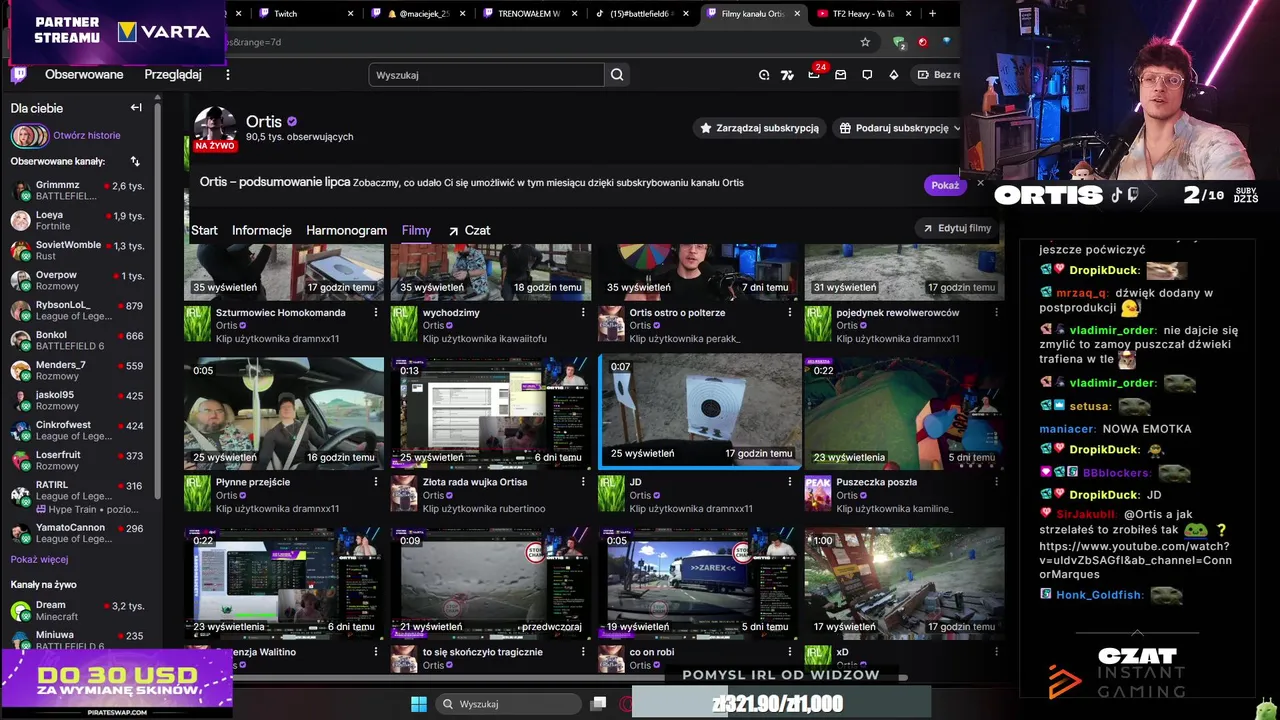Play Puszeczka poszła clip thumbnail
The width and height of the screenshot is (1280, 720).
click(x=905, y=413)
